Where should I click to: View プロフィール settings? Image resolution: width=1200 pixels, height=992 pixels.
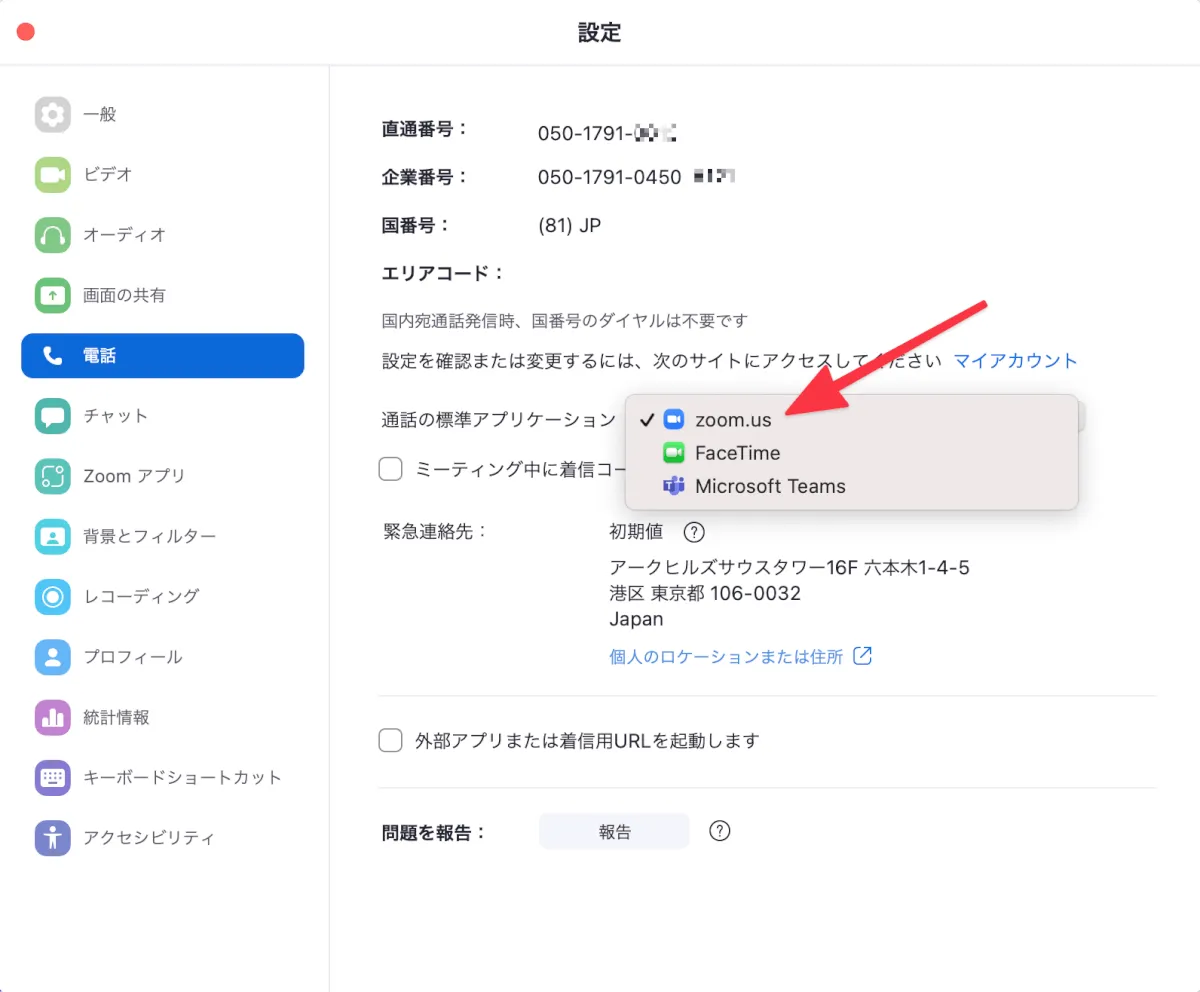point(162,657)
